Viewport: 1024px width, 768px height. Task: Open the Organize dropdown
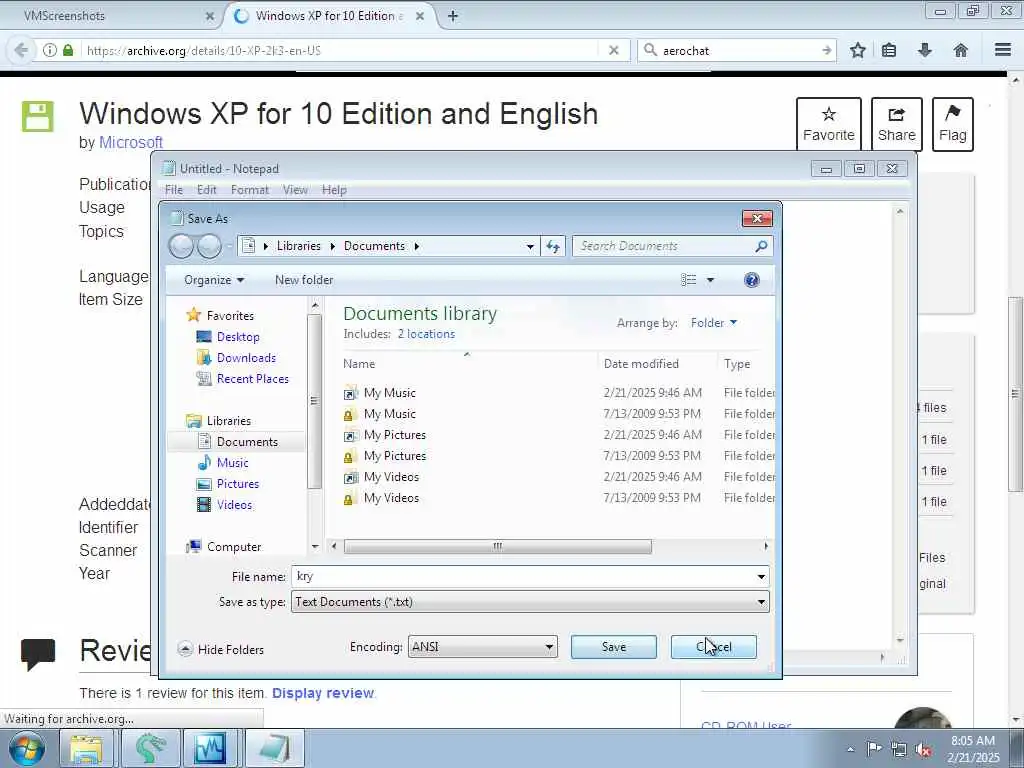[x=214, y=280]
